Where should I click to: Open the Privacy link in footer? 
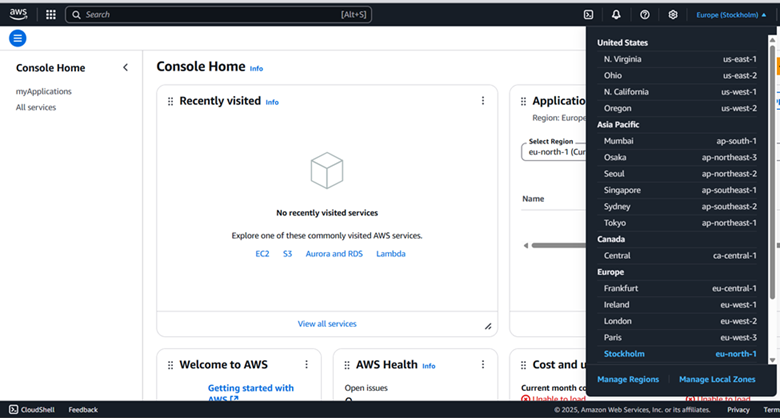tap(738, 410)
